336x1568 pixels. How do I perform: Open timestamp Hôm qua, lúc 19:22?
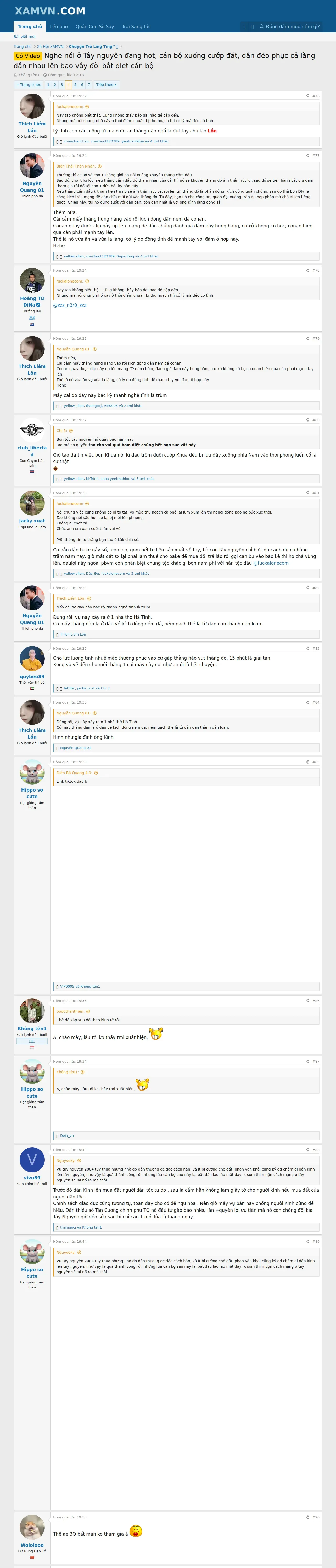[x=70, y=96]
